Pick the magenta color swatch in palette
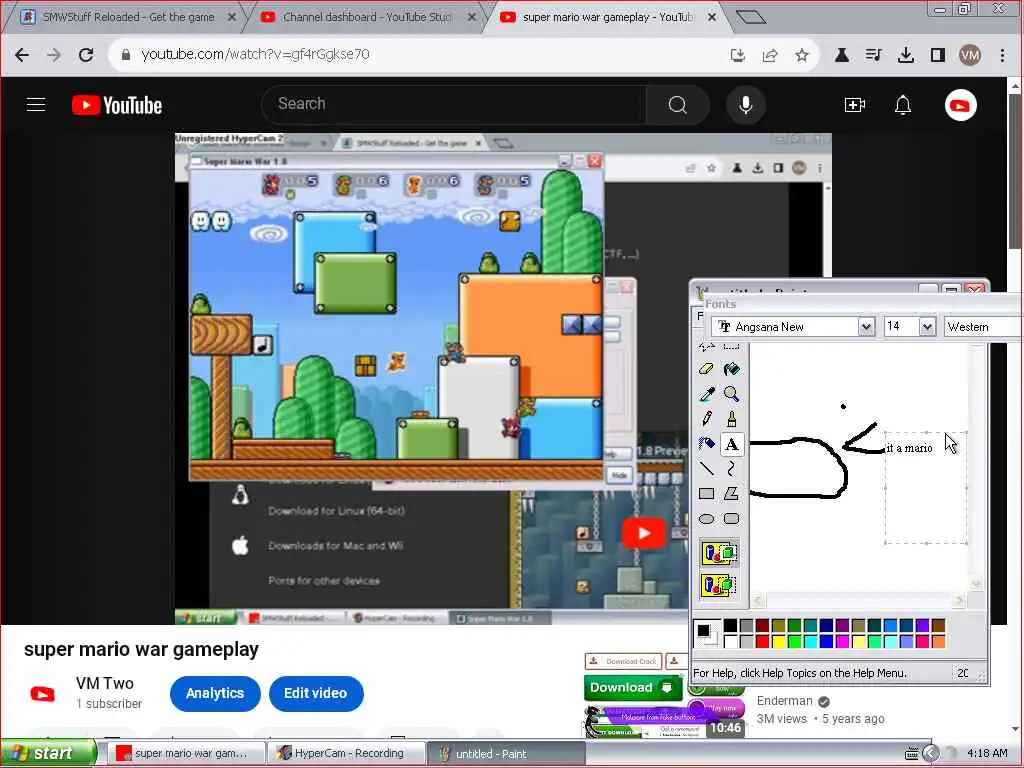This screenshot has width=1024, height=768. click(x=842, y=641)
